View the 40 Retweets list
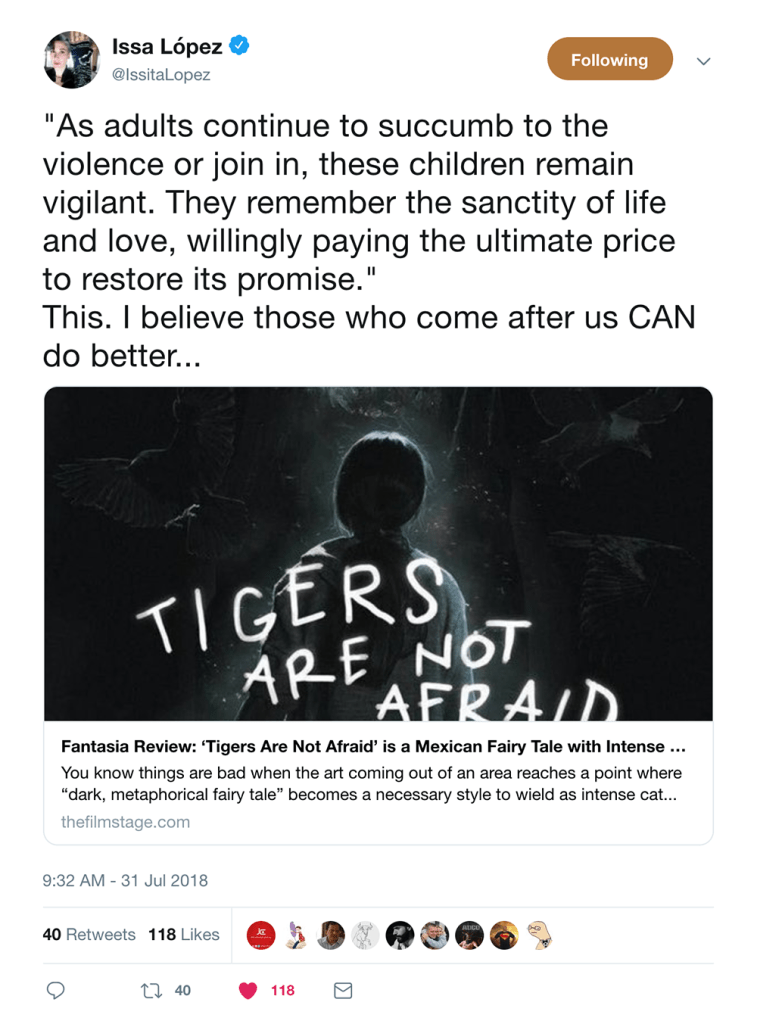This screenshot has width=757, height=1024. [89, 934]
